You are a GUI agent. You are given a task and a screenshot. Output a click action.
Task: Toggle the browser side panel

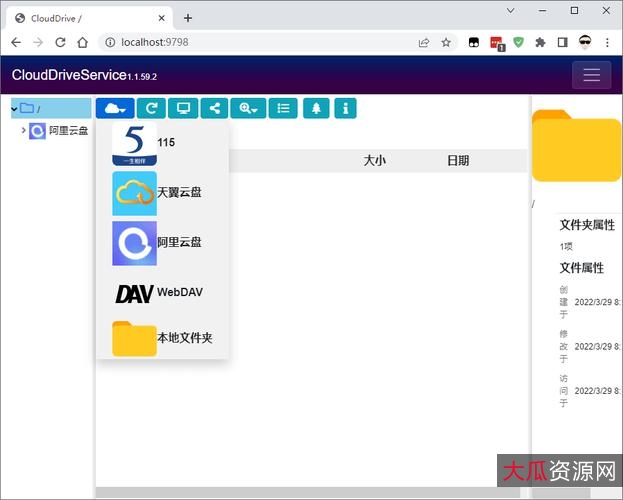562,42
